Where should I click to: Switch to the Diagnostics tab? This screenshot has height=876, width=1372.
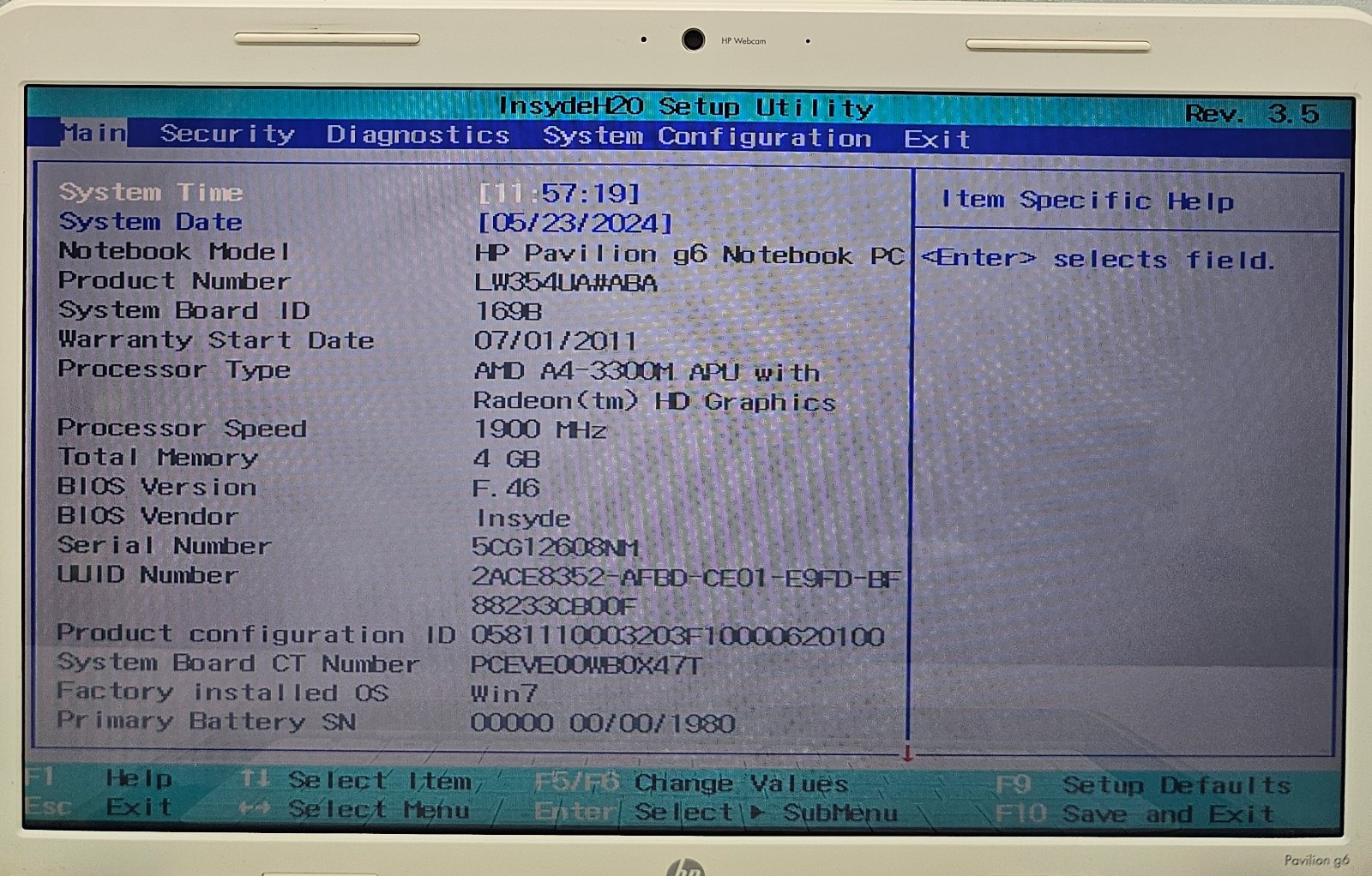(x=418, y=135)
